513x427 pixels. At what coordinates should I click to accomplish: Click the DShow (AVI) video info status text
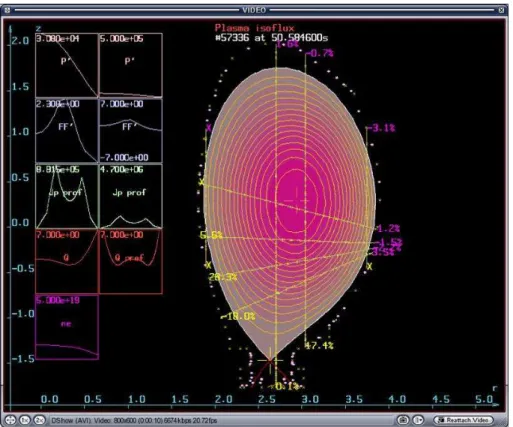tap(134, 421)
